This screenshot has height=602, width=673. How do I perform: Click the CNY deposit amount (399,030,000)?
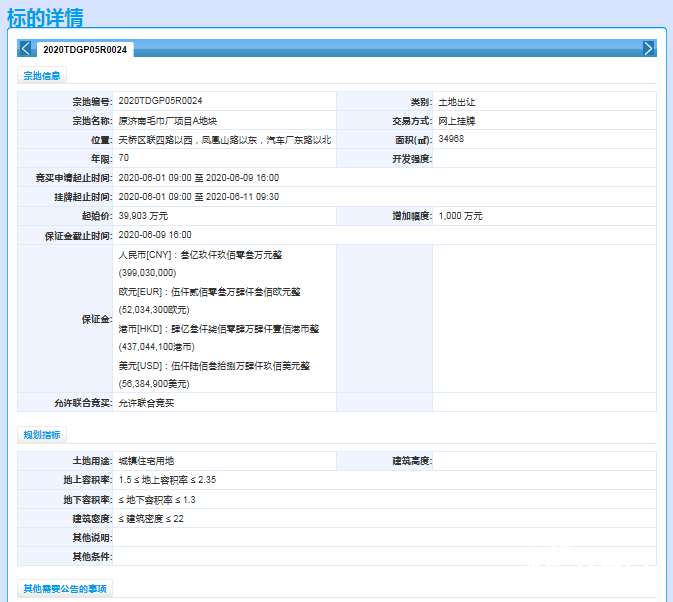(x=147, y=273)
